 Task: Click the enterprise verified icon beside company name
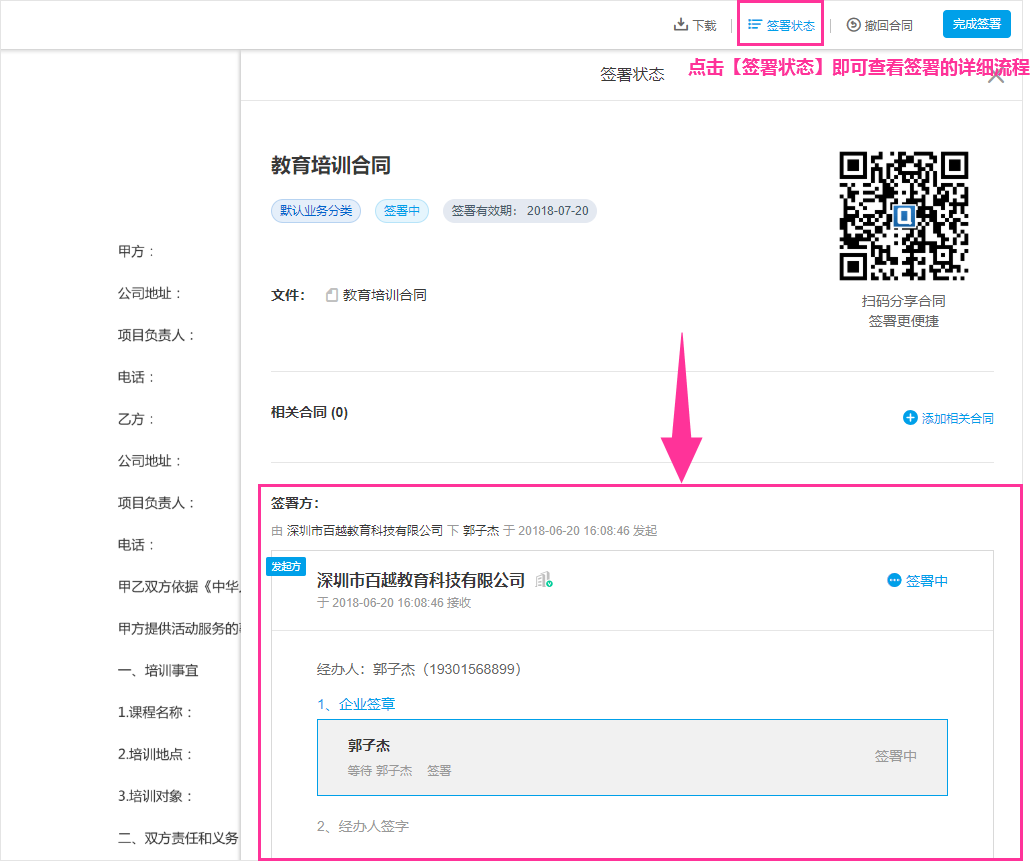(x=543, y=580)
